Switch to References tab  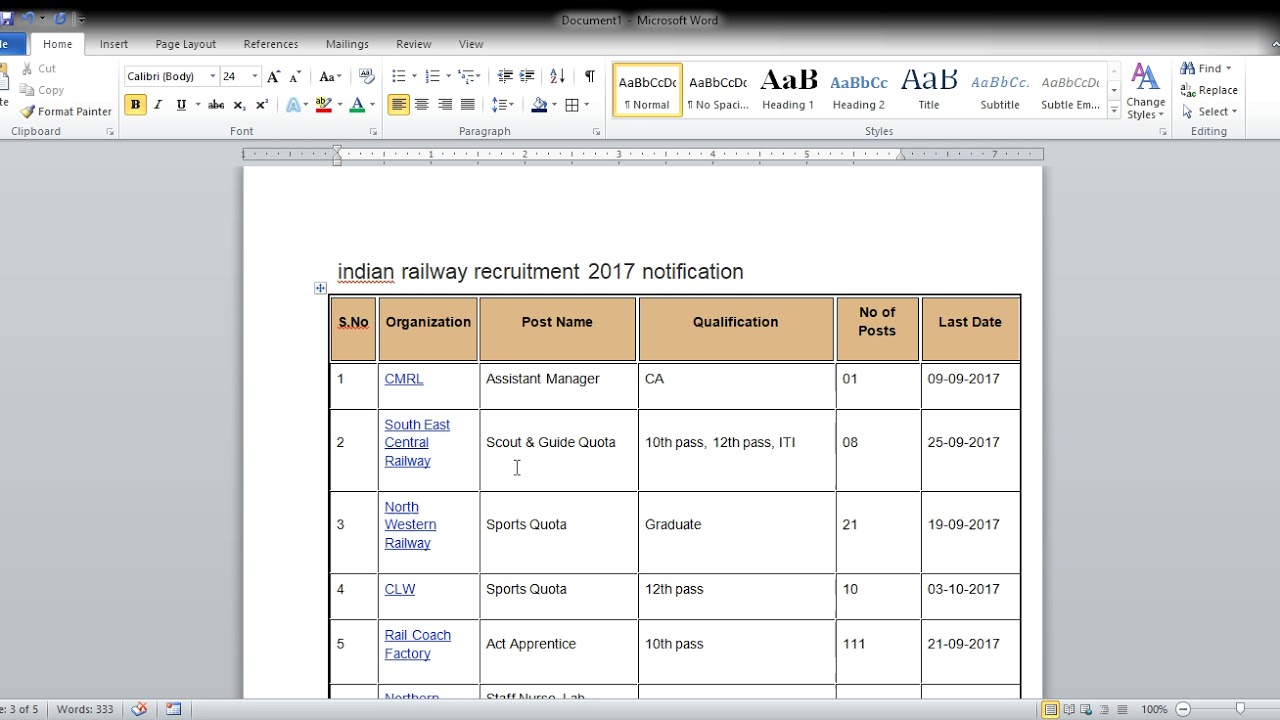click(271, 44)
